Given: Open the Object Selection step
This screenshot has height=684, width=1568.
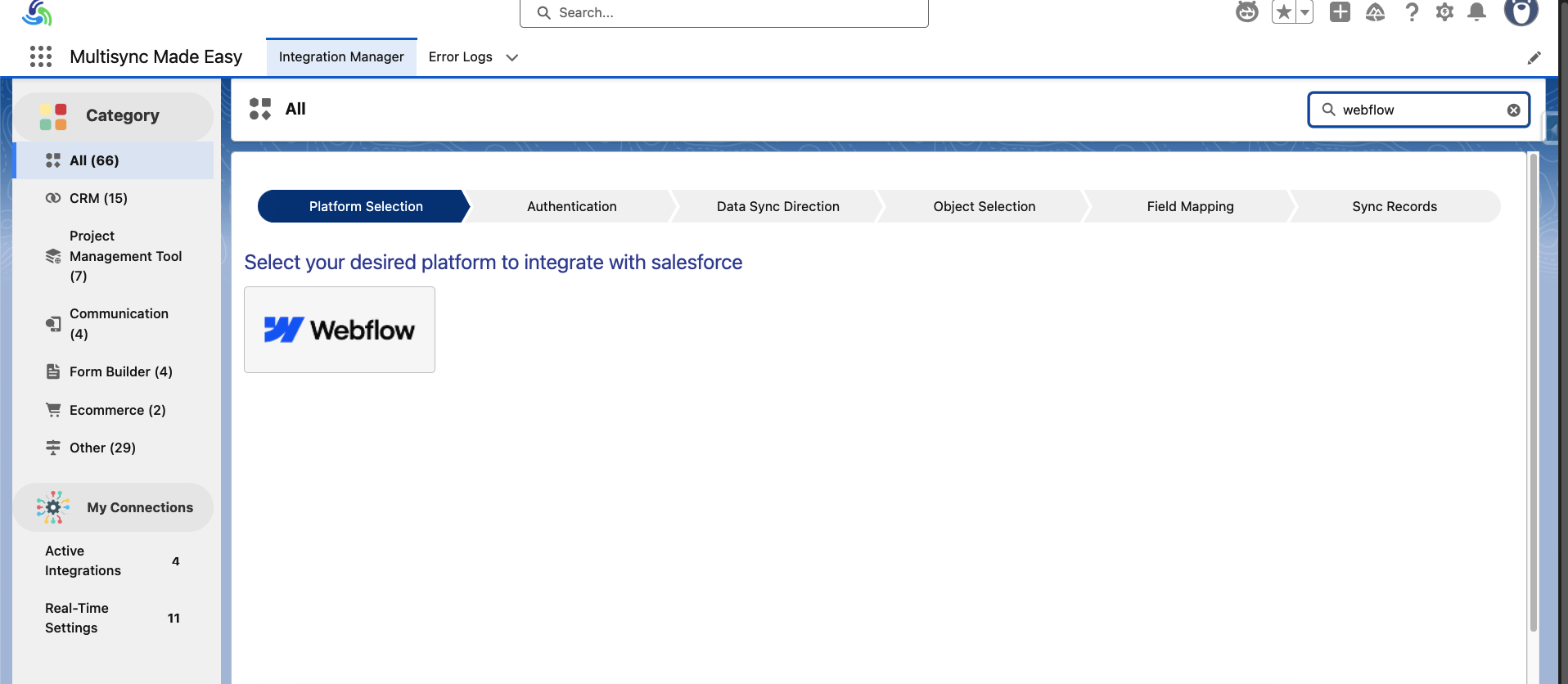Looking at the screenshot, I should pos(985,206).
